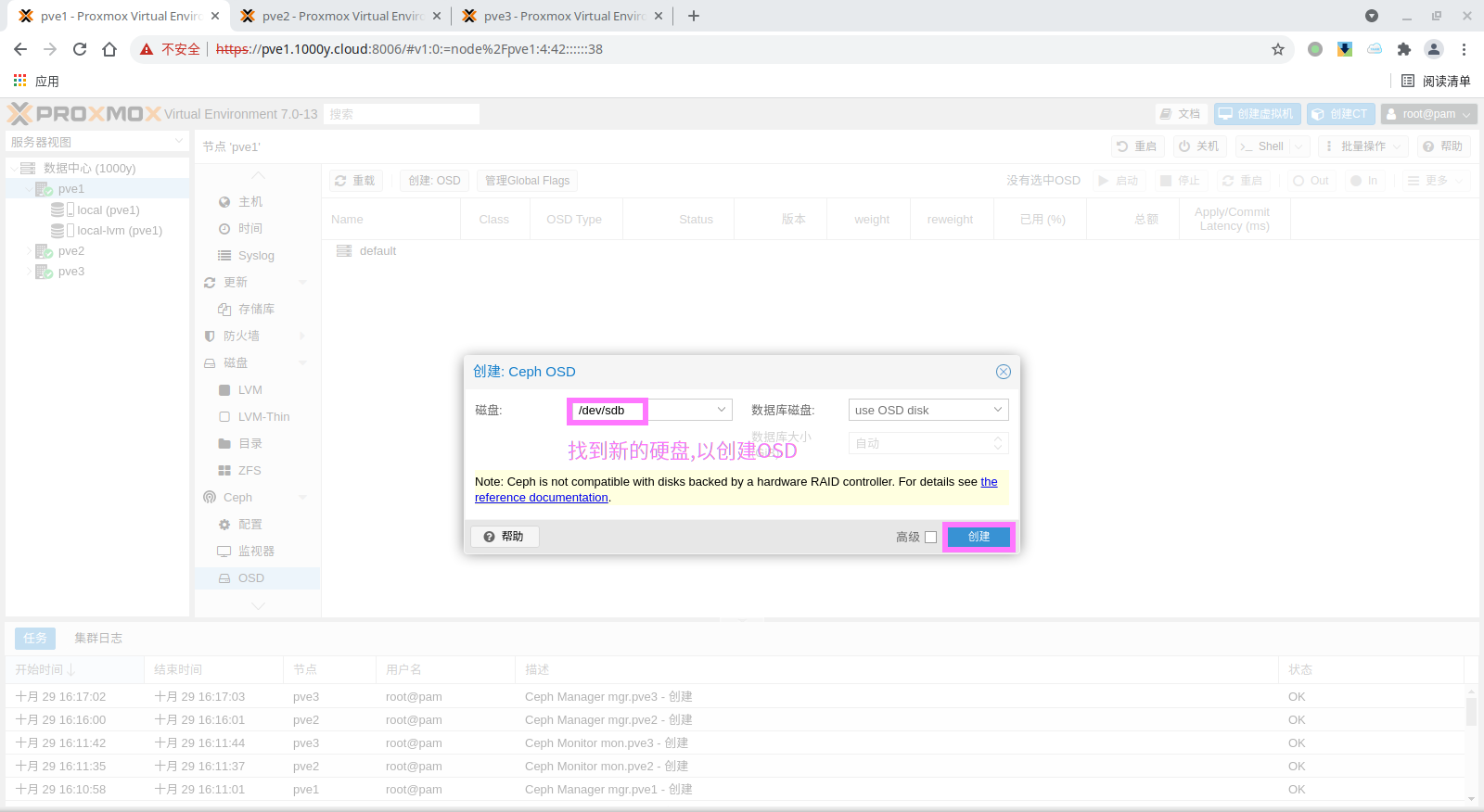Viewport: 1484px width, 812px height.
Task: Open the root@pam user menu
Action: click(1428, 114)
